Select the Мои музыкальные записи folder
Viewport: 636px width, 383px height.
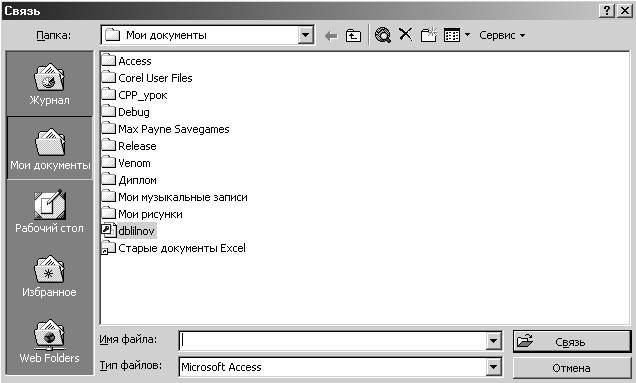(174, 197)
